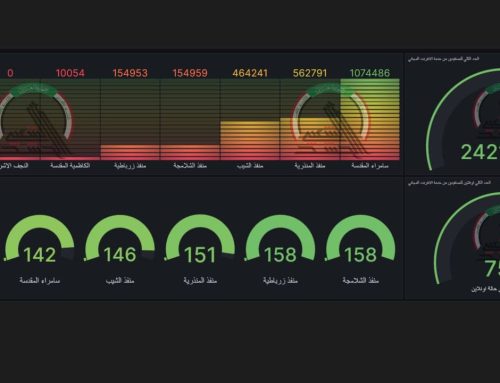500x383 pixels.
Task: Click gauge label منفذ الشلامجة below 158
Action: (x=360, y=281)
